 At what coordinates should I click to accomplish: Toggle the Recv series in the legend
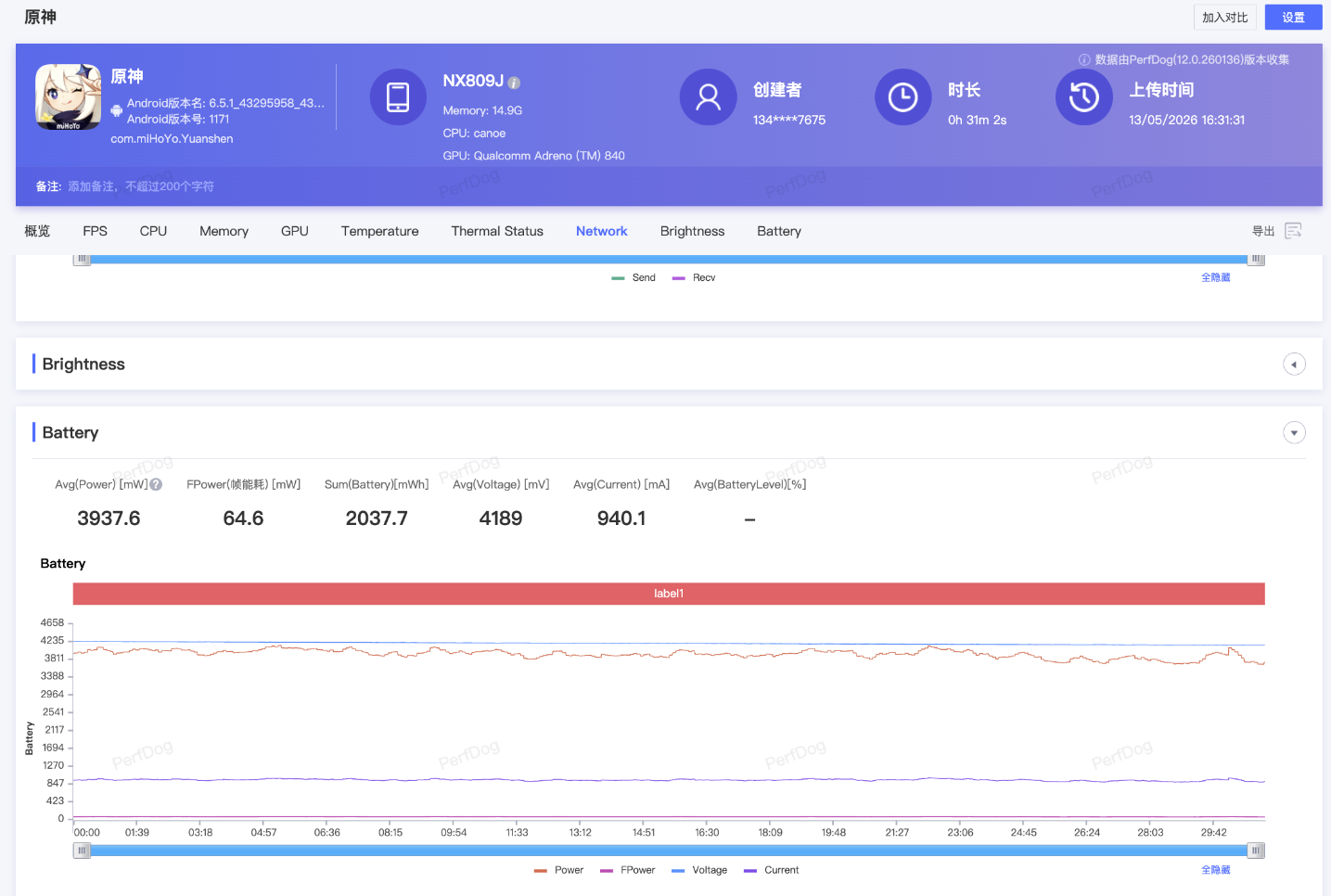click(694, 277)
